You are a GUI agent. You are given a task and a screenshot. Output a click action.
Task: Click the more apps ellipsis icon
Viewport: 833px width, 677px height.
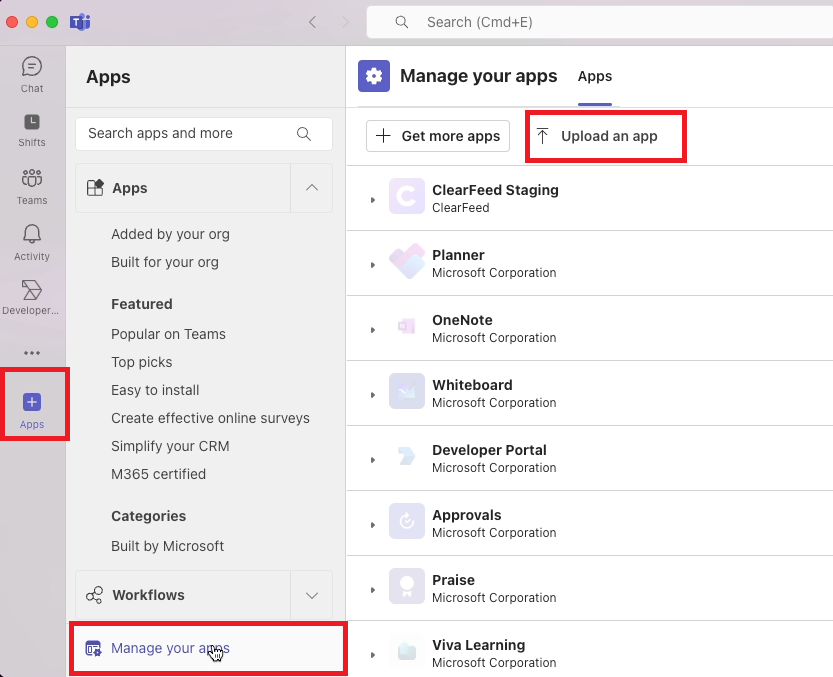[32, 353]
